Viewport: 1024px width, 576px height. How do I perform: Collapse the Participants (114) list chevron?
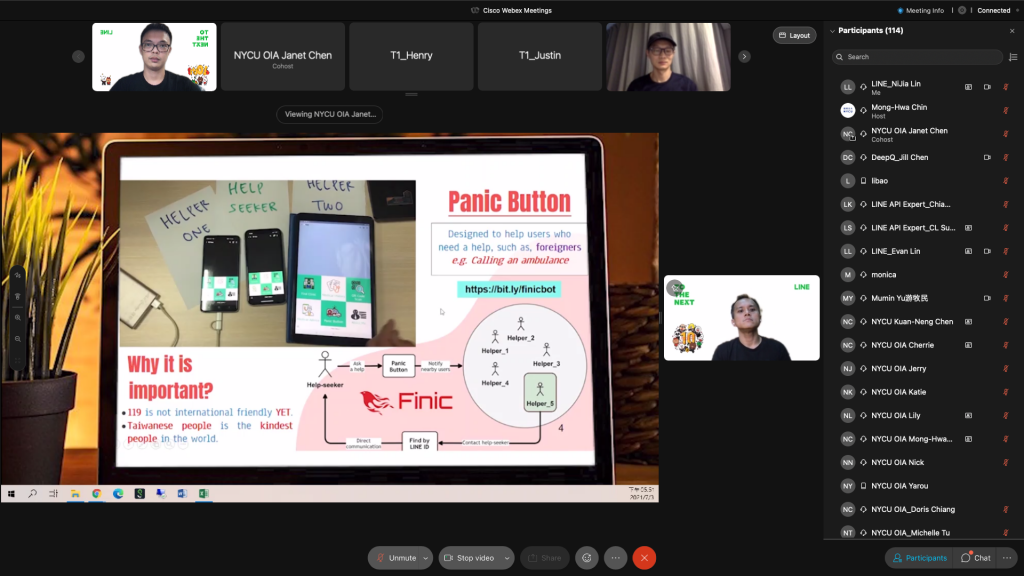(832, 31)
